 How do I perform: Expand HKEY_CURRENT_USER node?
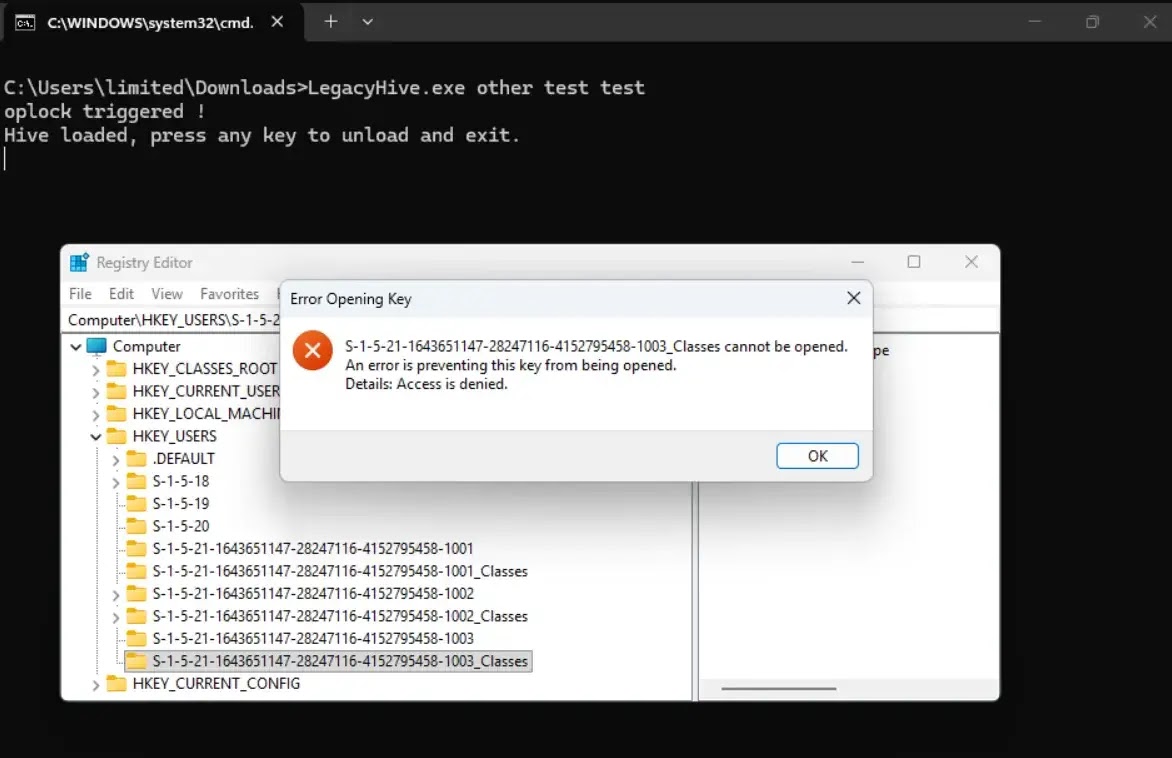(96, 392)
